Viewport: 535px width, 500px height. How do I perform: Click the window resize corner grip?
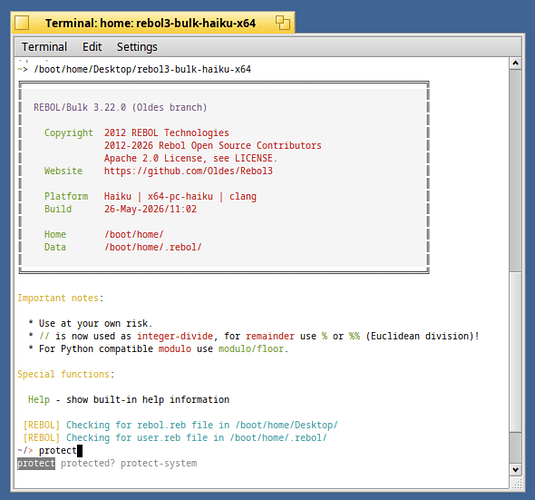(517, 484)
